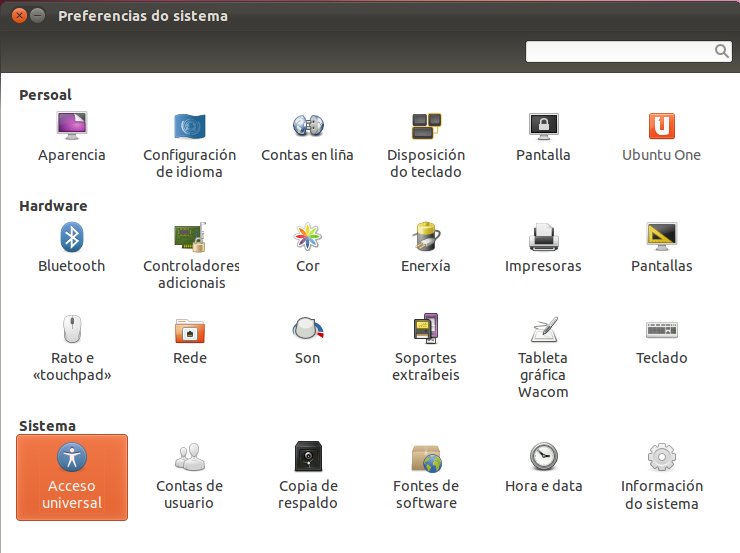Image resolution: width=740 pixels, height=553 pixels.
Task: Open Rede network settings
Action: pos(190,340)
